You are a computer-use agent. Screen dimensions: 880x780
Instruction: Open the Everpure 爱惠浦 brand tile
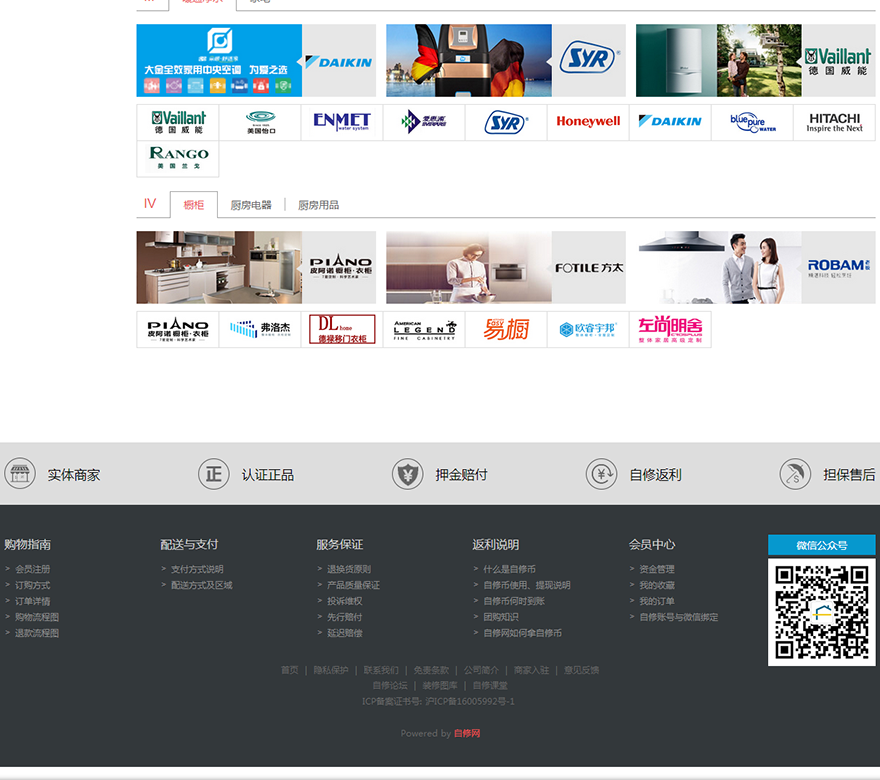pos(424,122)
